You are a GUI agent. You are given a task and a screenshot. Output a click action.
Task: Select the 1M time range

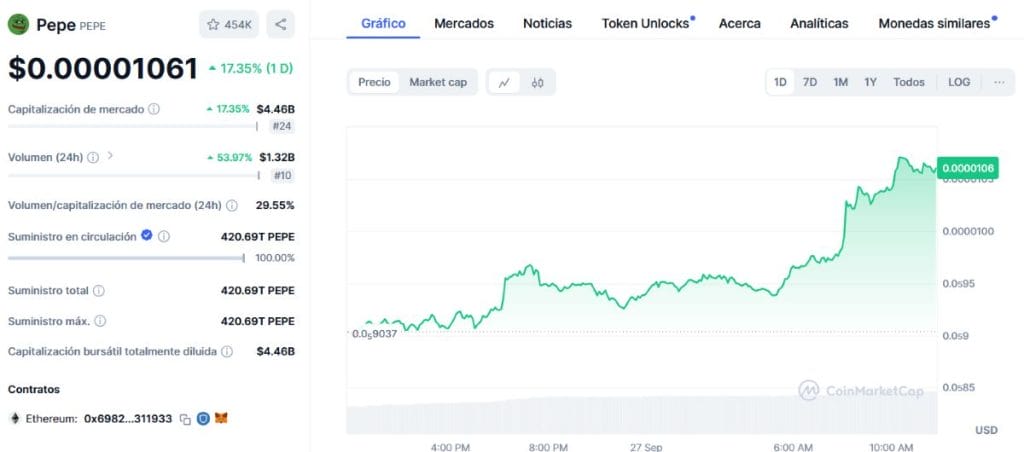click(x=840, y=82)
